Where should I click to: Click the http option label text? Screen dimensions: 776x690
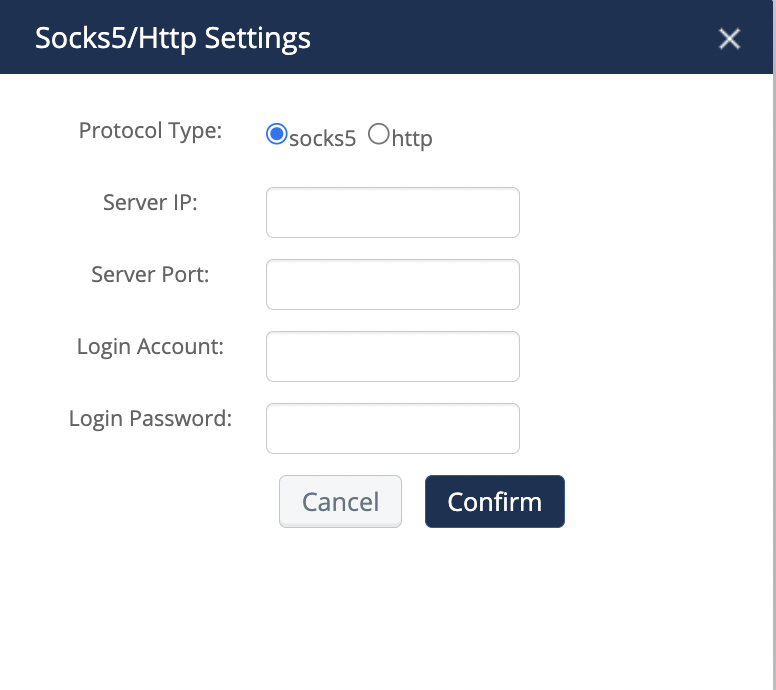[412, 139]
